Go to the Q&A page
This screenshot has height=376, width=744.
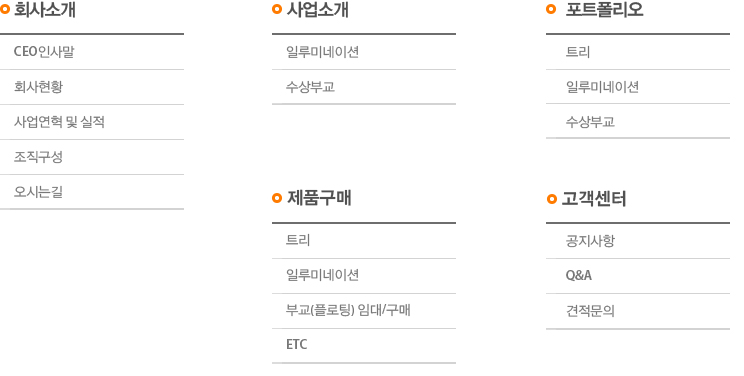638,276
